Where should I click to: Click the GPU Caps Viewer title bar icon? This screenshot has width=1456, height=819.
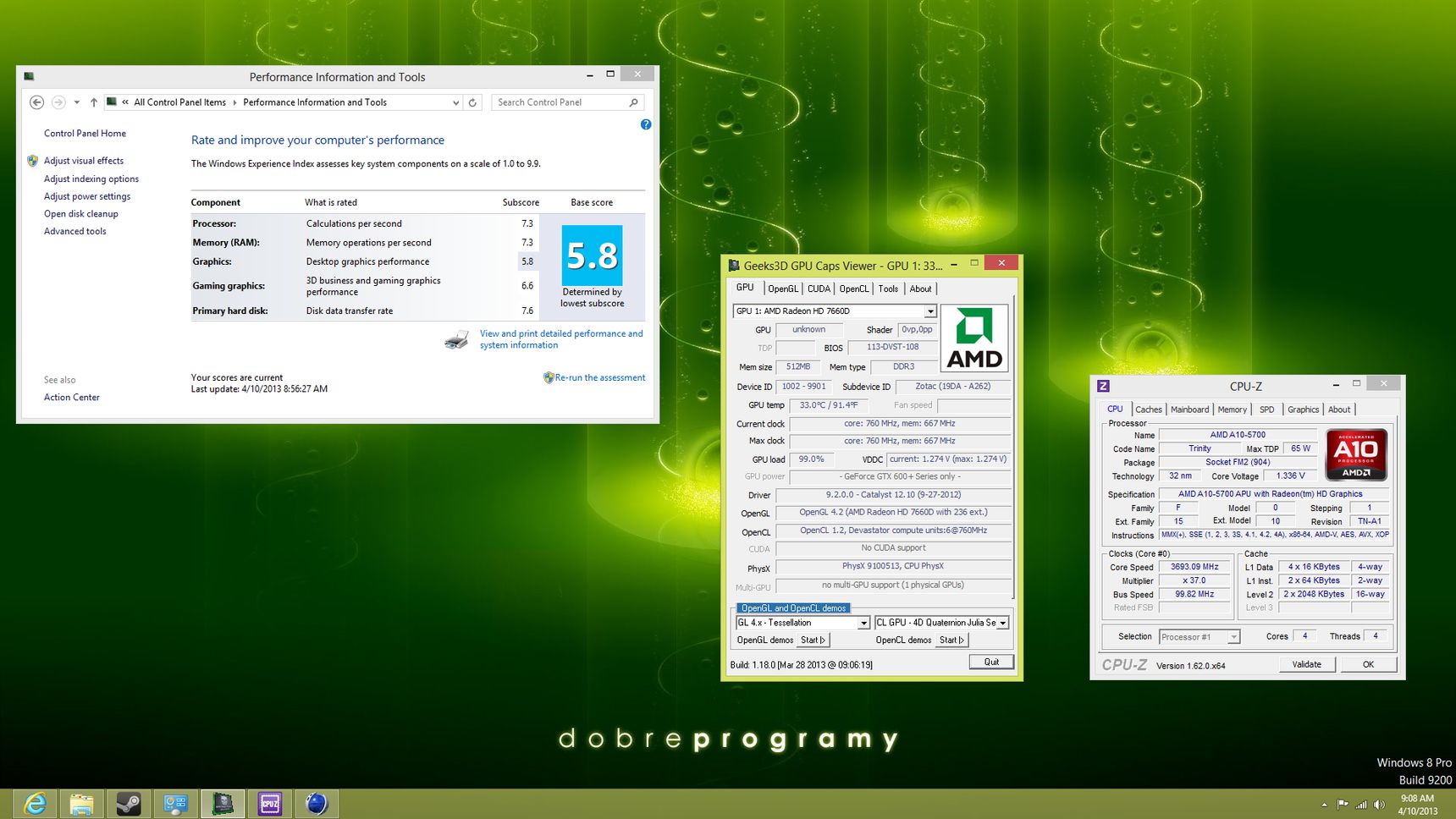(734, 266)
